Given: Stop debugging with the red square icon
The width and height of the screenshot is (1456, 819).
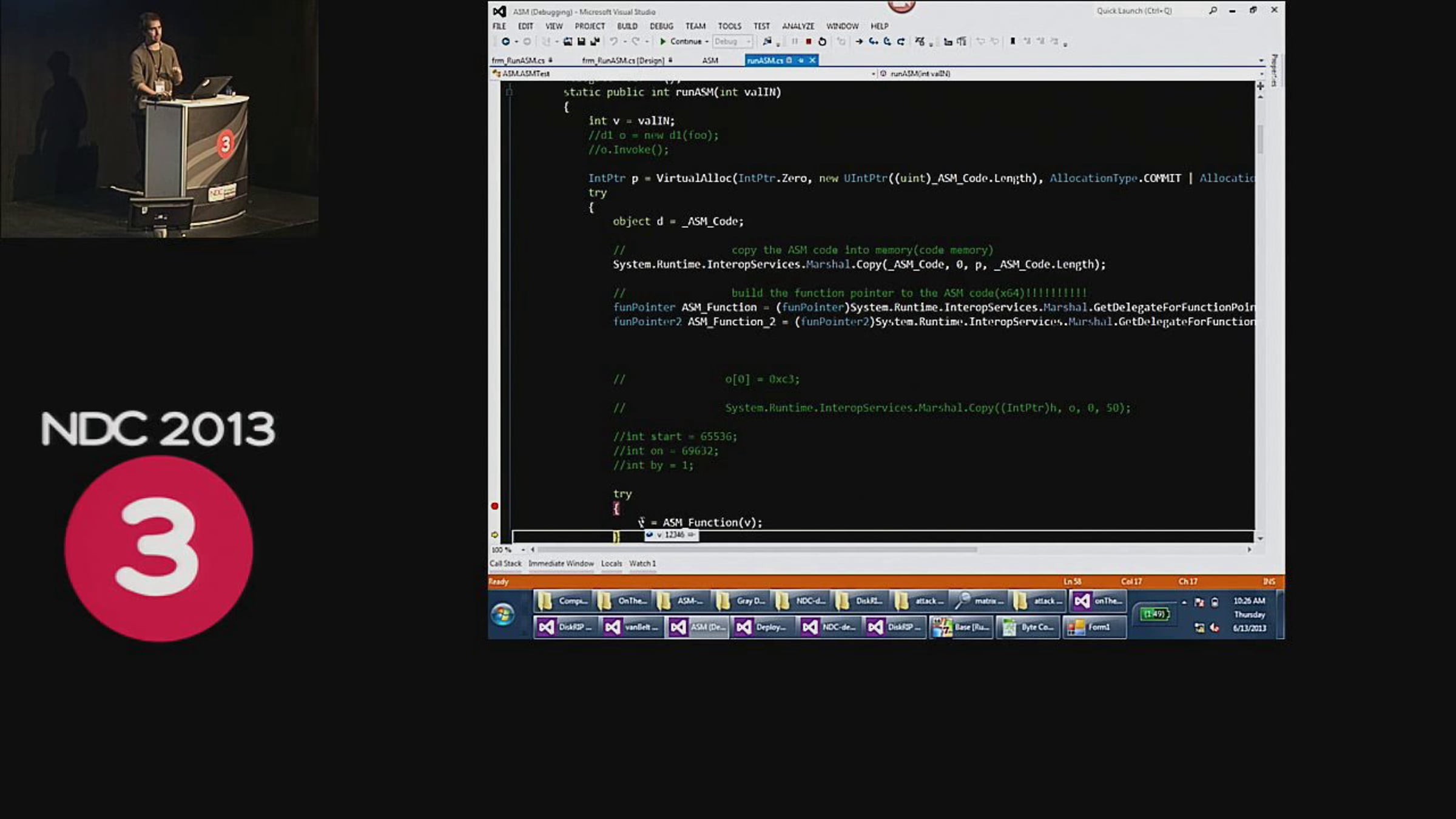Looking at the screenshot, I should point(809,42).
